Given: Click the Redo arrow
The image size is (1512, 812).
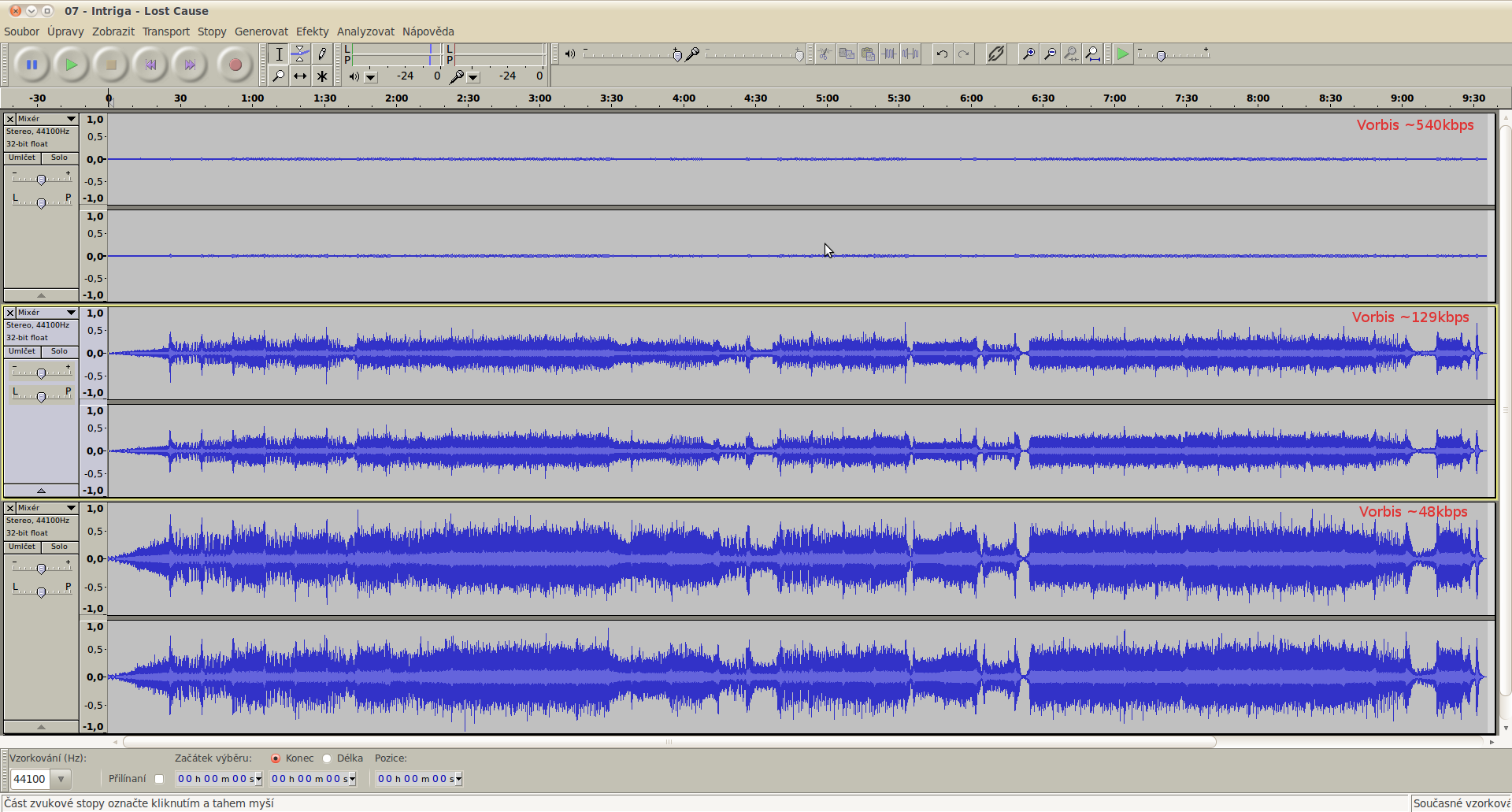Looking at the screenshot, I should 963,54.
